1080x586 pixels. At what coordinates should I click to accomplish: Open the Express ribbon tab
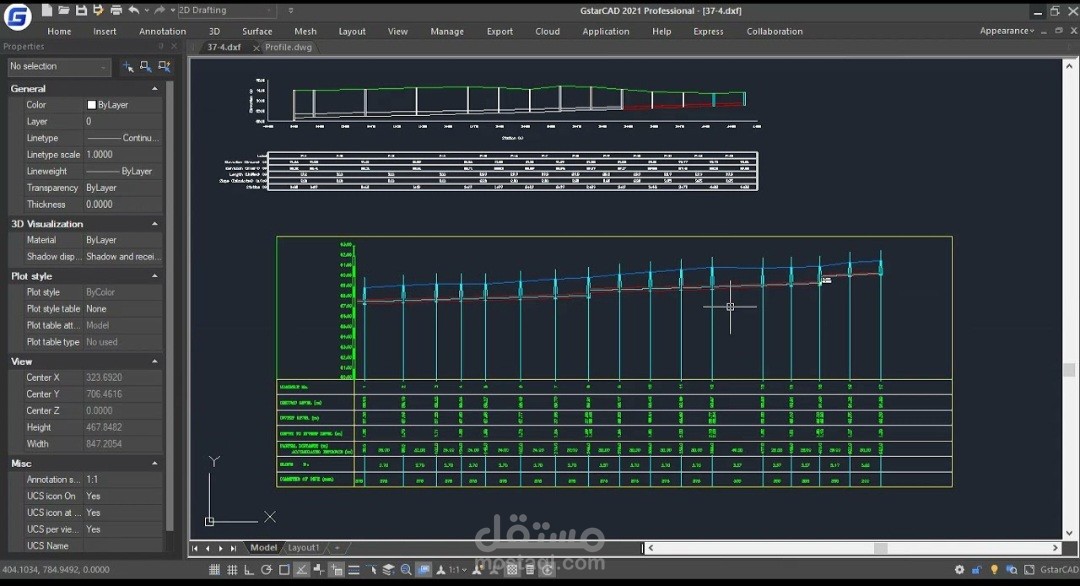pyautogui.click(x=708, y=31)
